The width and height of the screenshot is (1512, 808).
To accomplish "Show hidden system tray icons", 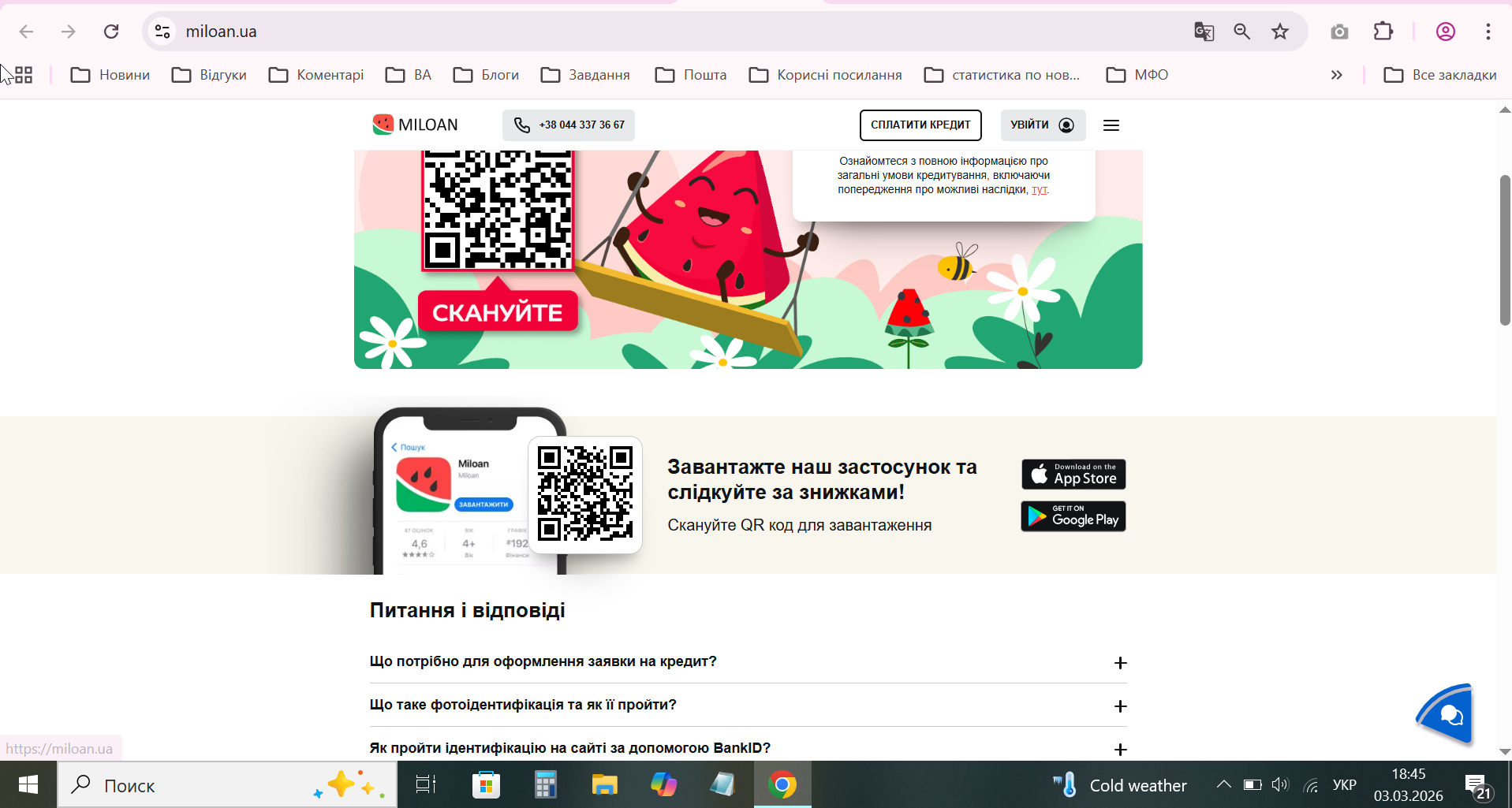I will point(1223,784).
